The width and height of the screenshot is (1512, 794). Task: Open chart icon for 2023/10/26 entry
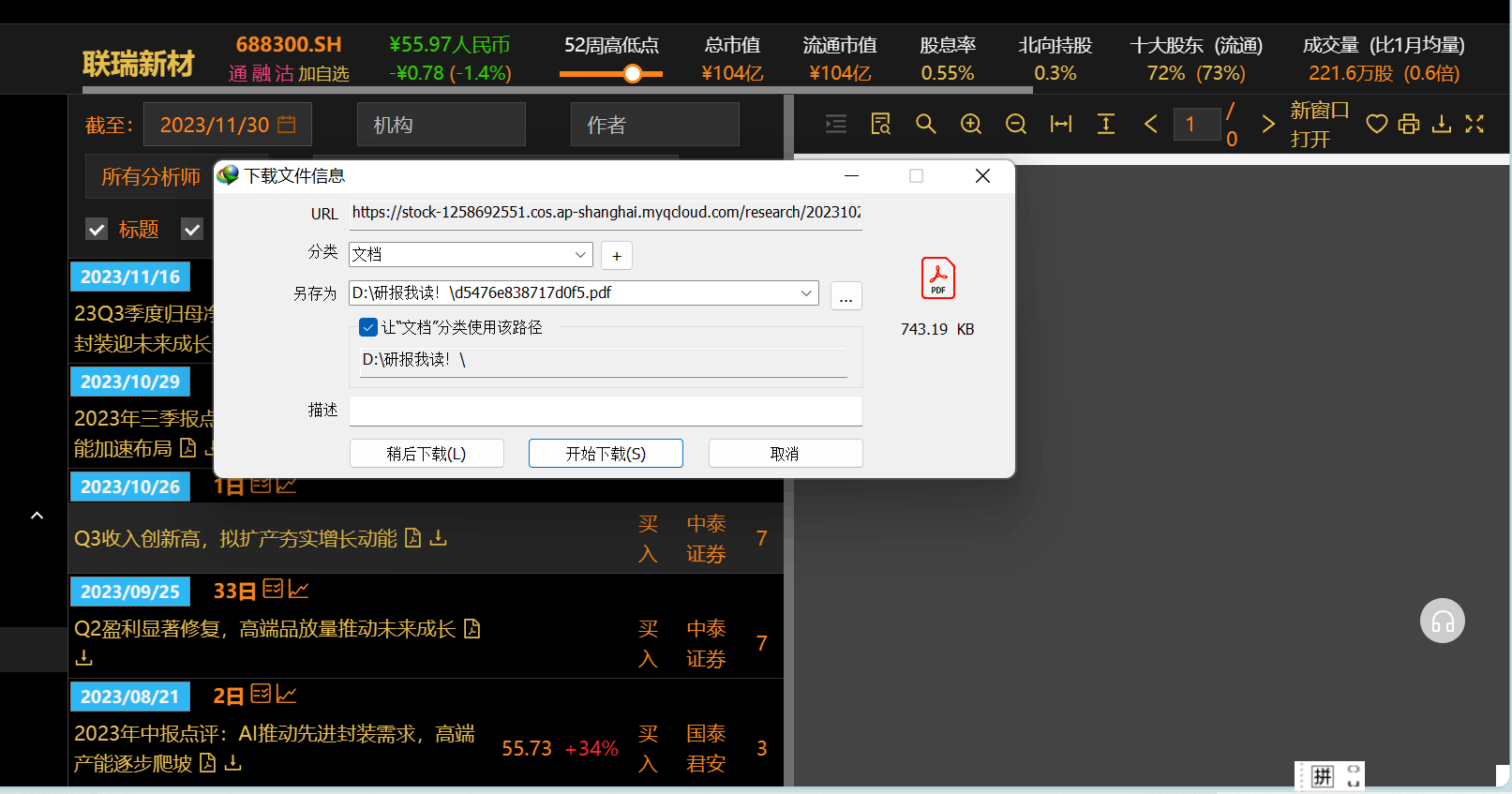point(287,485)
